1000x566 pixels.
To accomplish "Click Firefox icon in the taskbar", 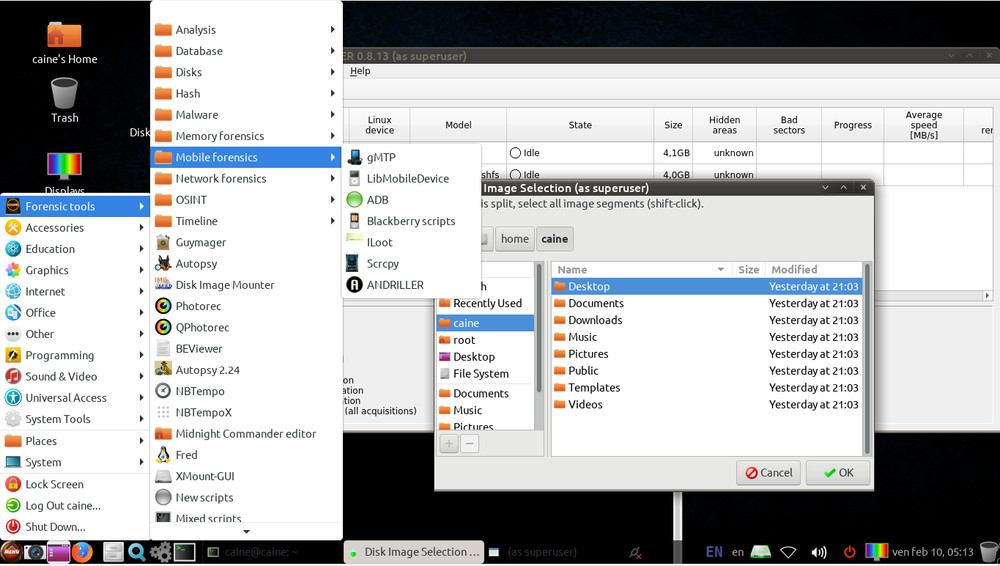I will (x=83, y=551).
